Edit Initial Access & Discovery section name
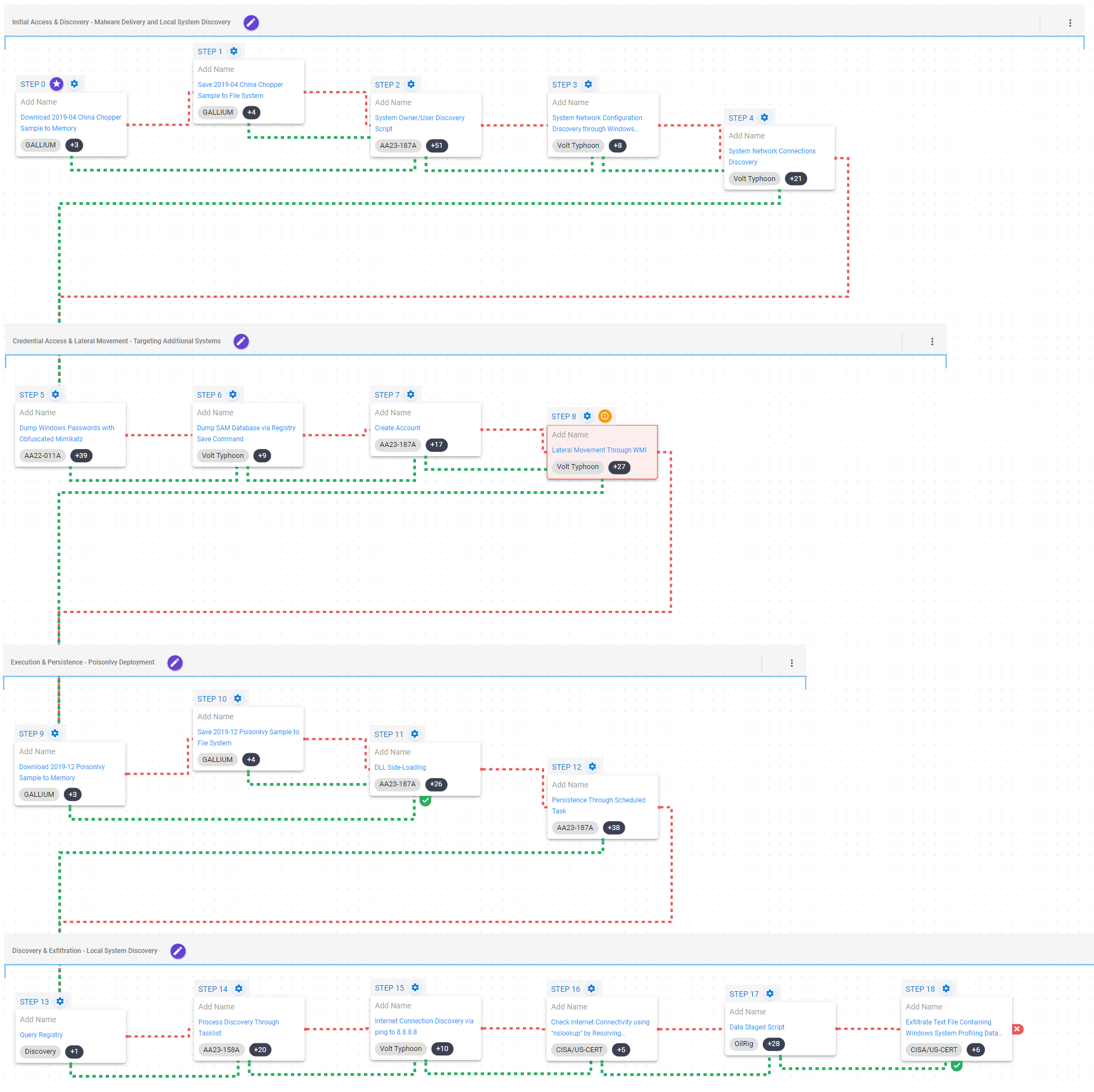Image resolution: width=1094 pixels, height=1092 pixels. pyautogui.click(x=251, y=23)
